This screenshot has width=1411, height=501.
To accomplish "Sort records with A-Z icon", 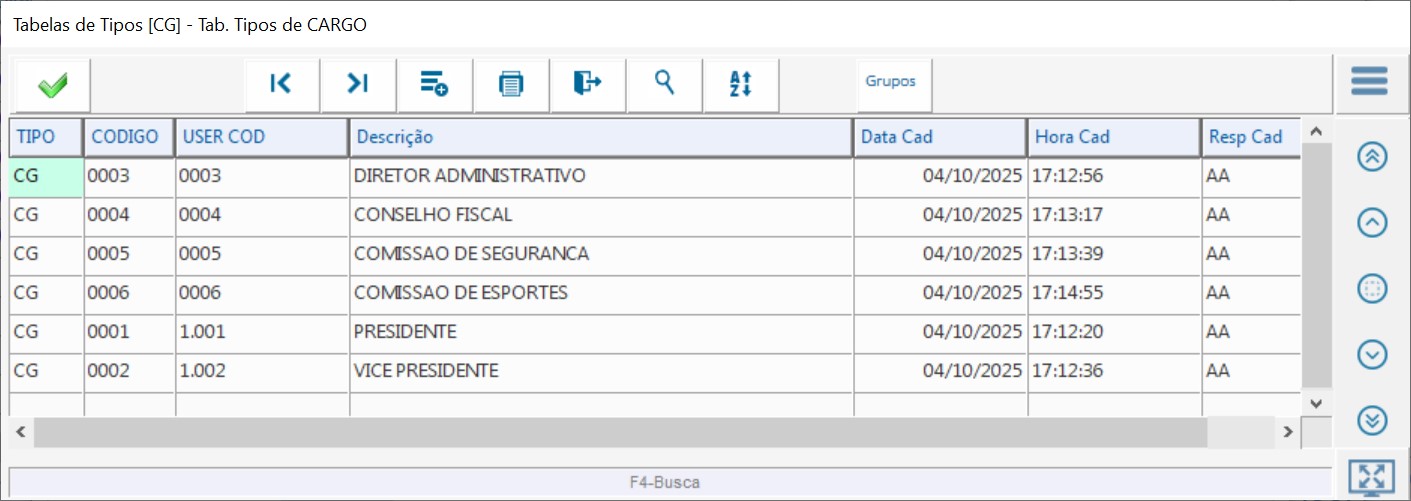I will click(x=740, y=84).
